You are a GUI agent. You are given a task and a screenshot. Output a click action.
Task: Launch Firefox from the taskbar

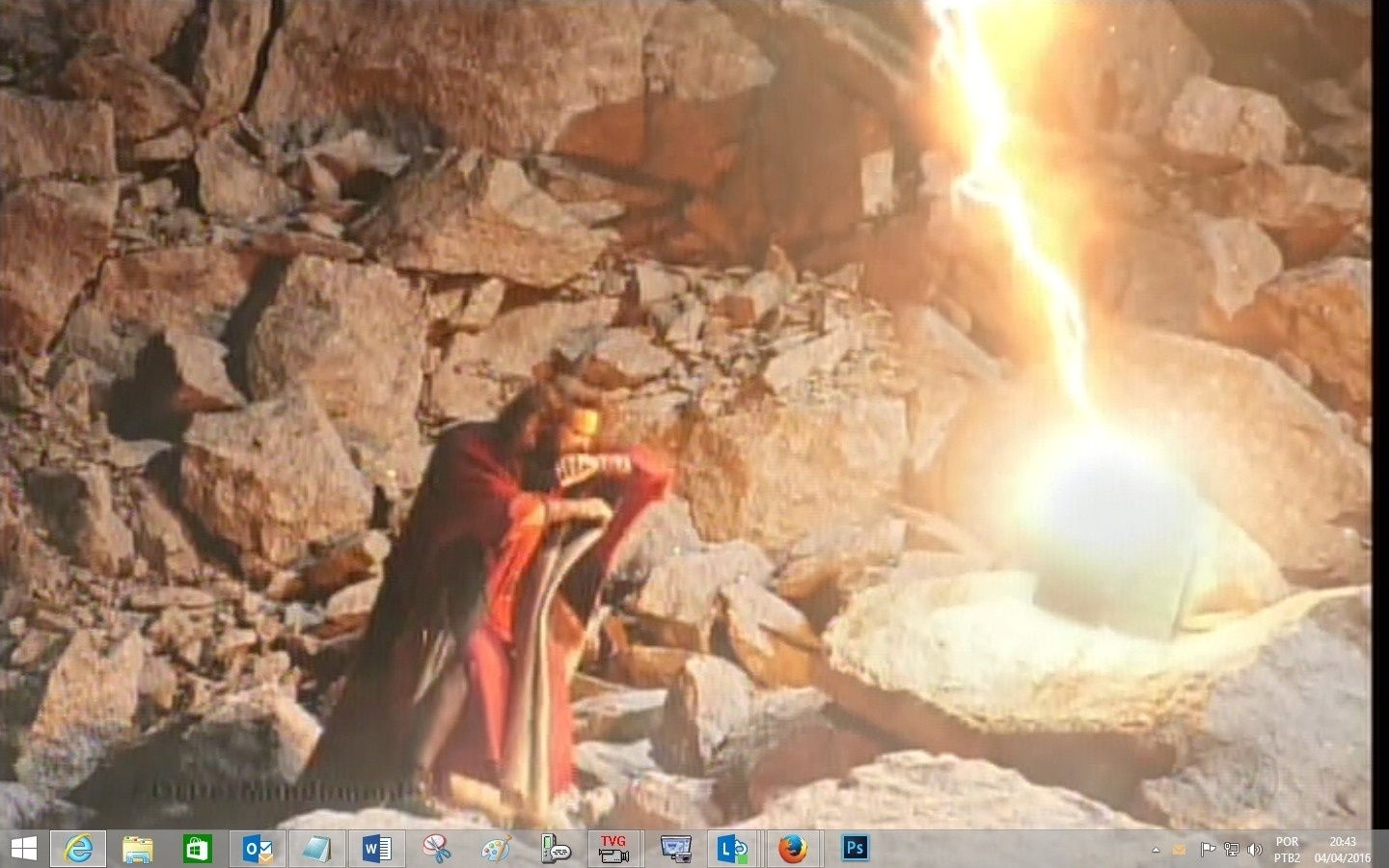793,849
